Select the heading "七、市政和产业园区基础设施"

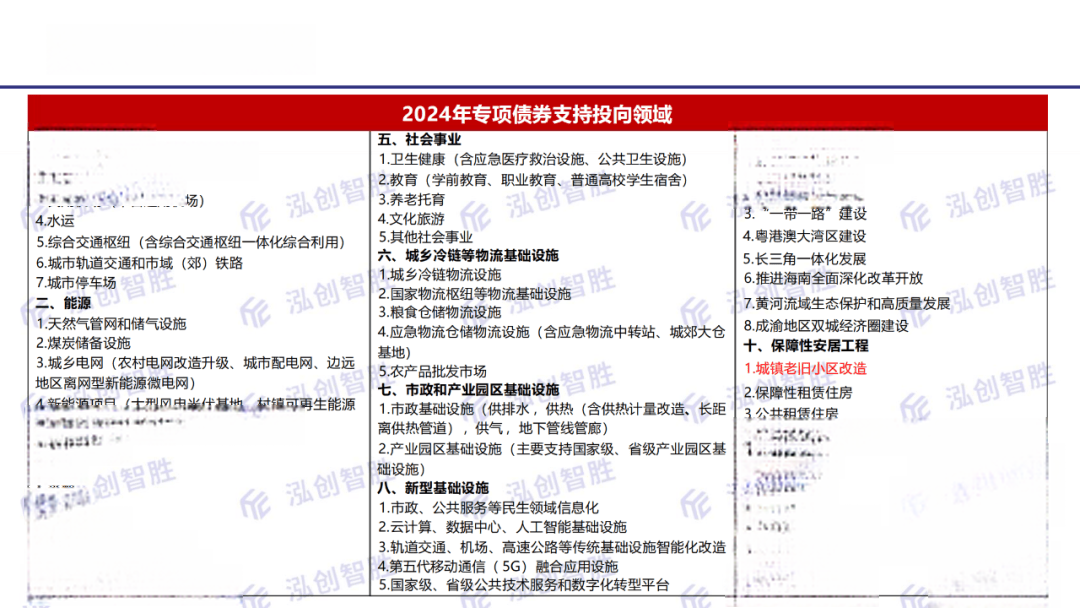pyautogui.click(x=468, y=390)
